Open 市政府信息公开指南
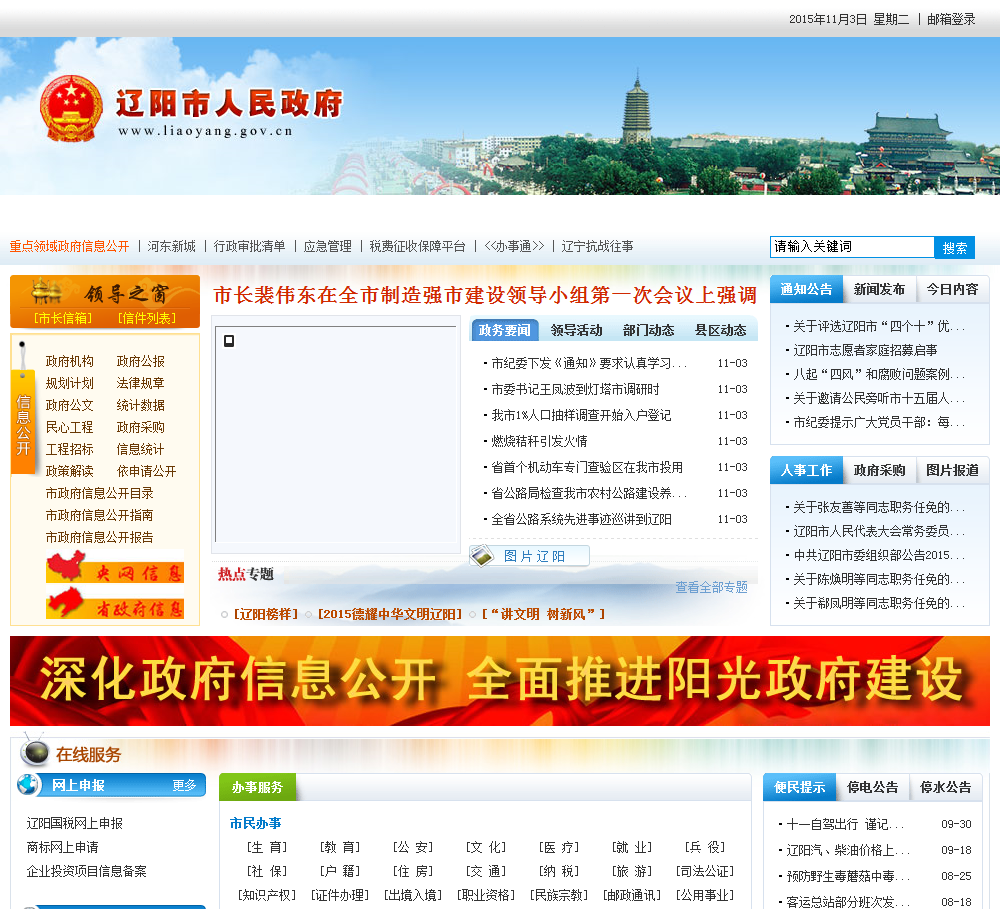 99,515
